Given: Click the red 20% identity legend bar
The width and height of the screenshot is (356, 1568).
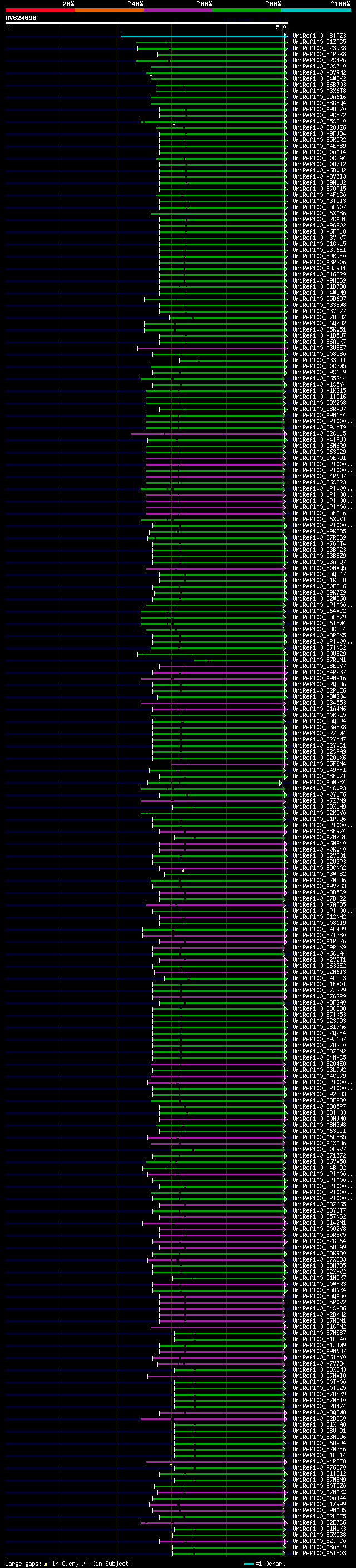Looking at the screenshot, I should (39, 10).
